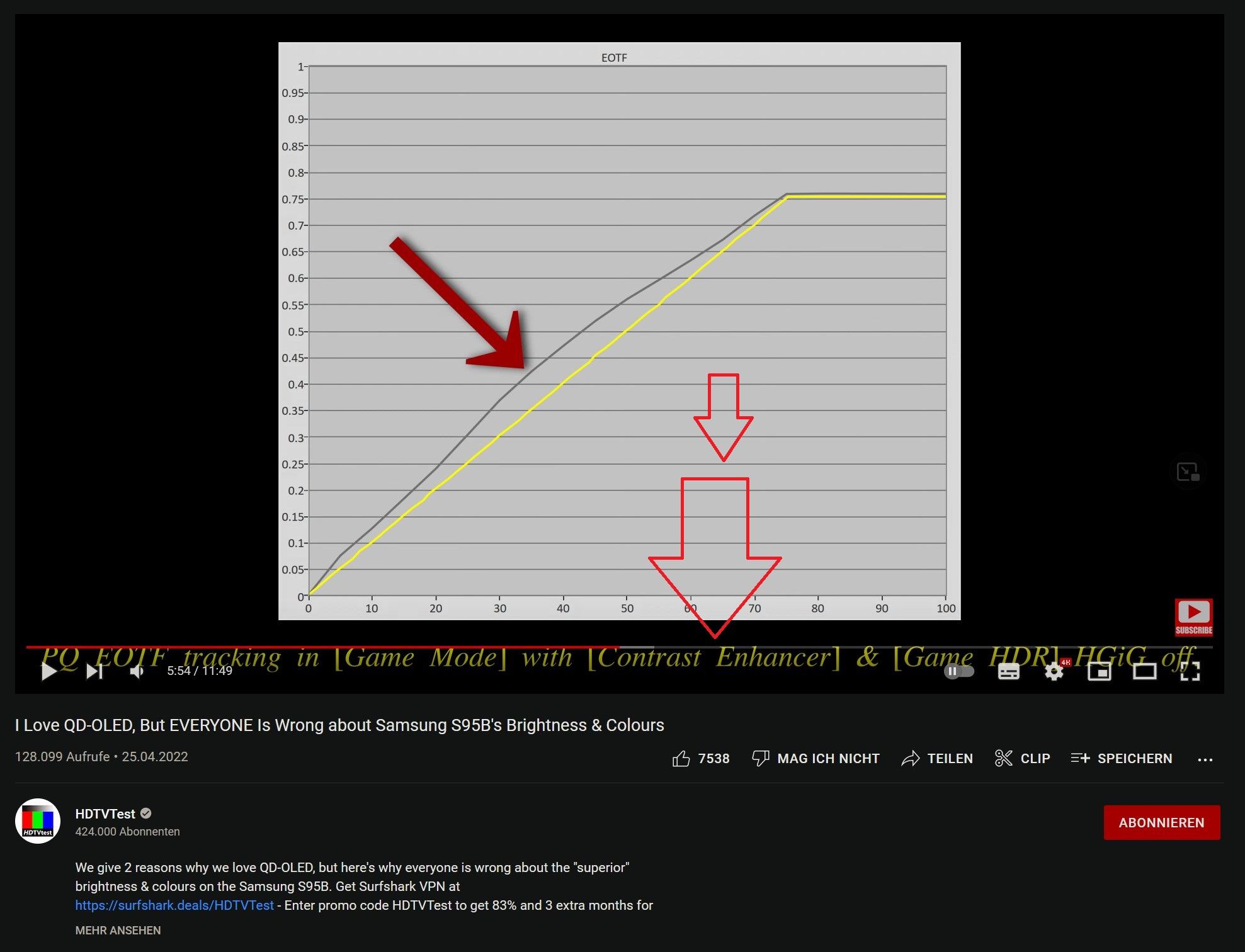This screenshot has height=952, width=1245.
Task: Open the three-dot more actions menu
Action: tap(1205, 759)
